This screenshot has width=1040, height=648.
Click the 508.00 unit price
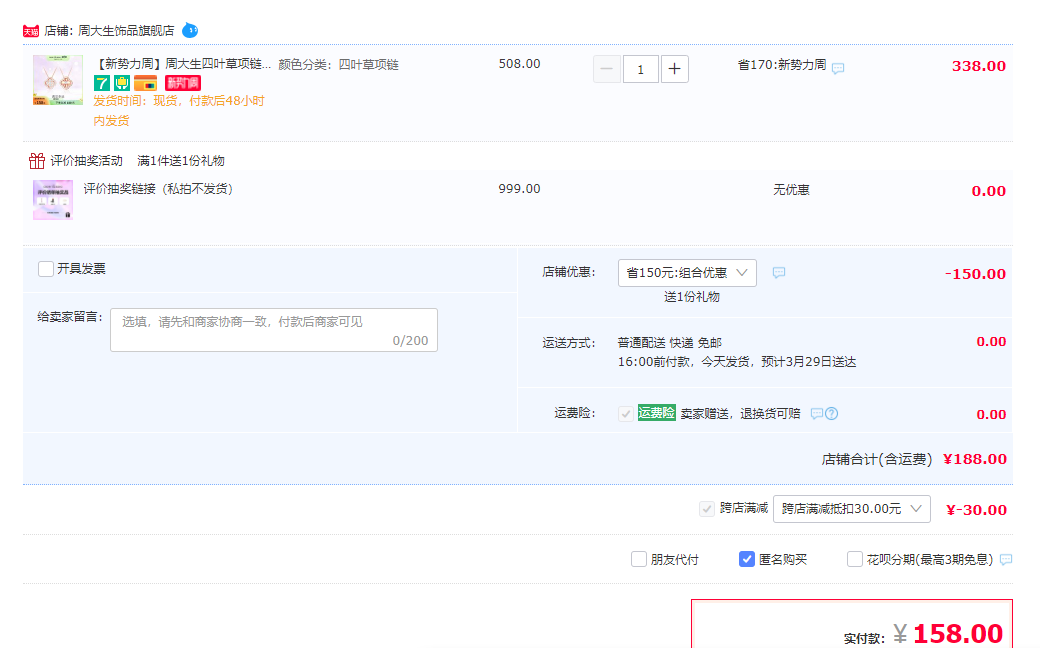point(519,64)
